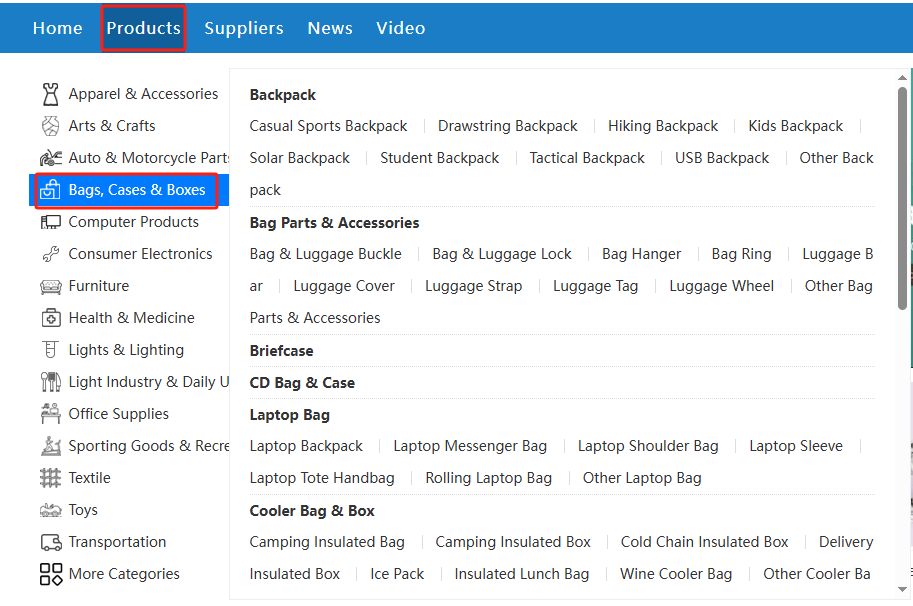This screenshot has width=913, height=606.
Task: Open Bag Ring link
Action: [741, 254]
